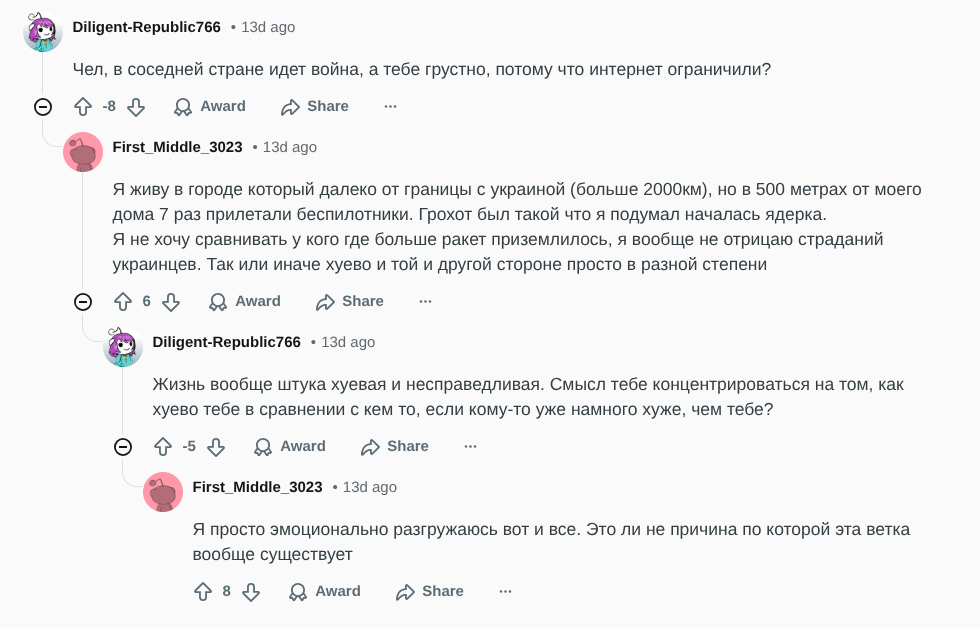Downvote the last comment scored 8
Image resolution: width=980 pixels, height=628 pixels.
(251, 591)
